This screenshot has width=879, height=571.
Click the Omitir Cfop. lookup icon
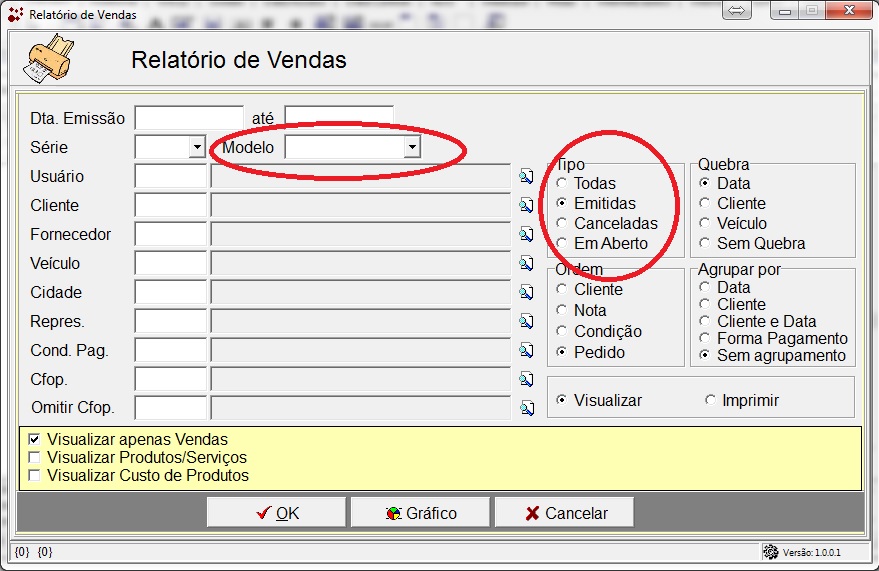pyautogui.click(x=526, y=408)
